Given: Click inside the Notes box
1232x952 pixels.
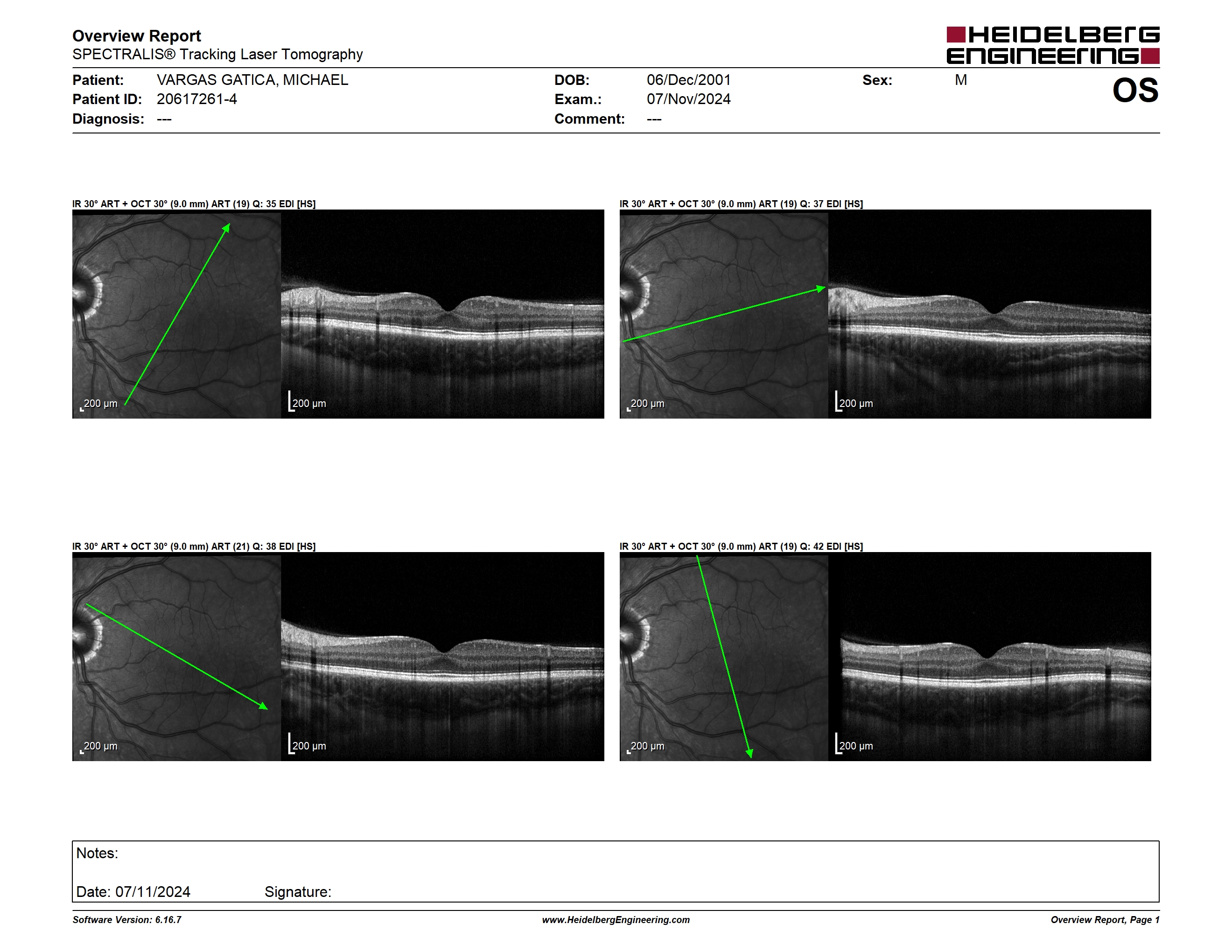Looking at the screenshot, I should click(616, 871).
